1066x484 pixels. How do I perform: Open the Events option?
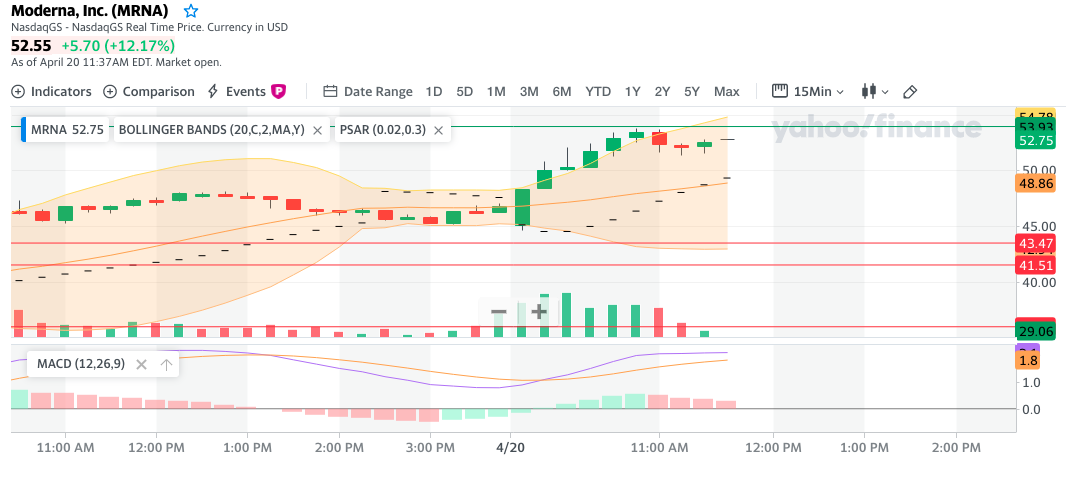point(245,91)
